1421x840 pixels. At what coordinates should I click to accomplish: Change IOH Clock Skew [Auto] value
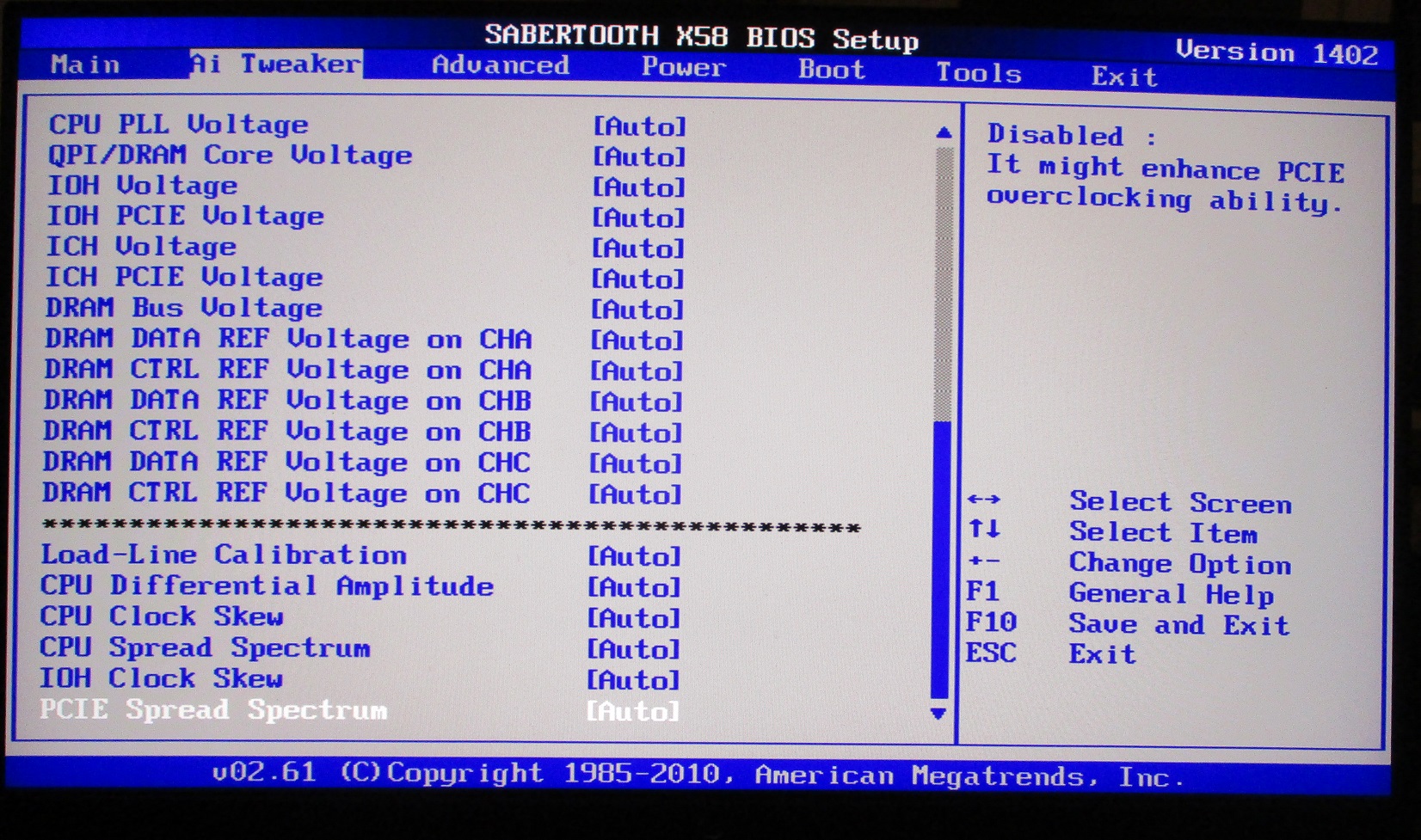click(x=633, y=681)
